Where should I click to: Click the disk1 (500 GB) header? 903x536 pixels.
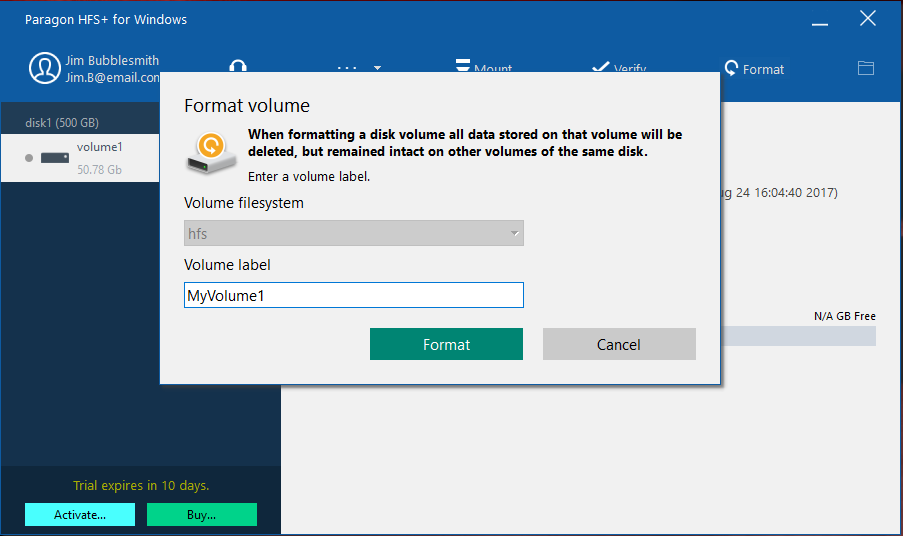pos(62,123)
